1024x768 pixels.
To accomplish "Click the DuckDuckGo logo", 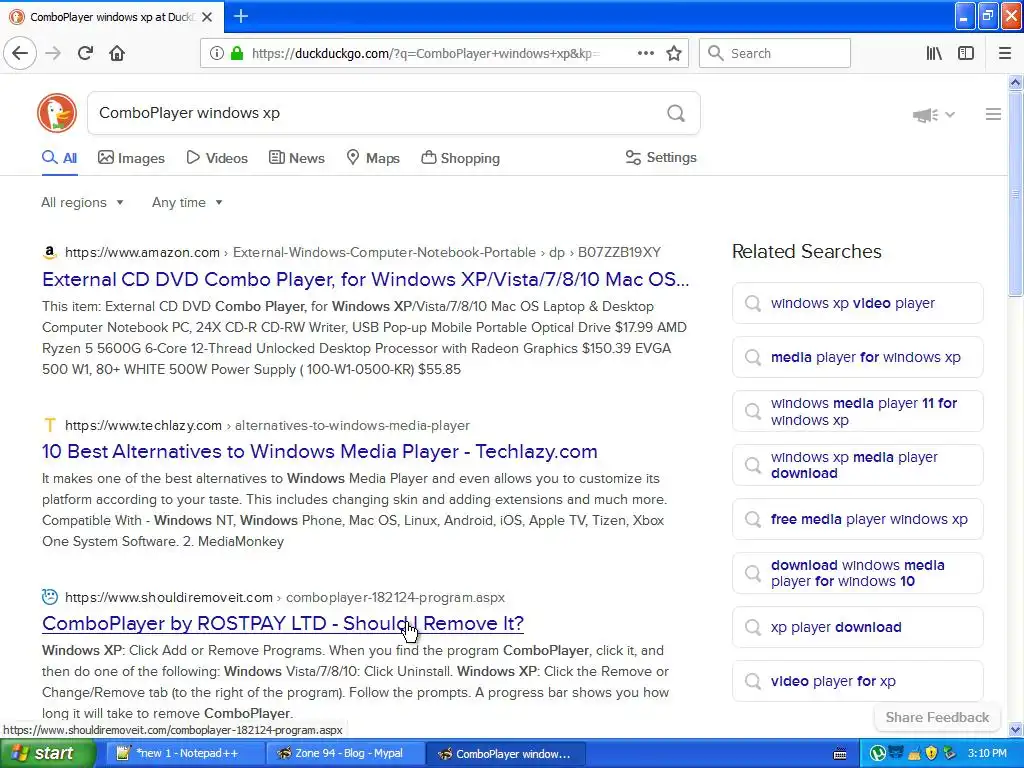I will point(57,113).
